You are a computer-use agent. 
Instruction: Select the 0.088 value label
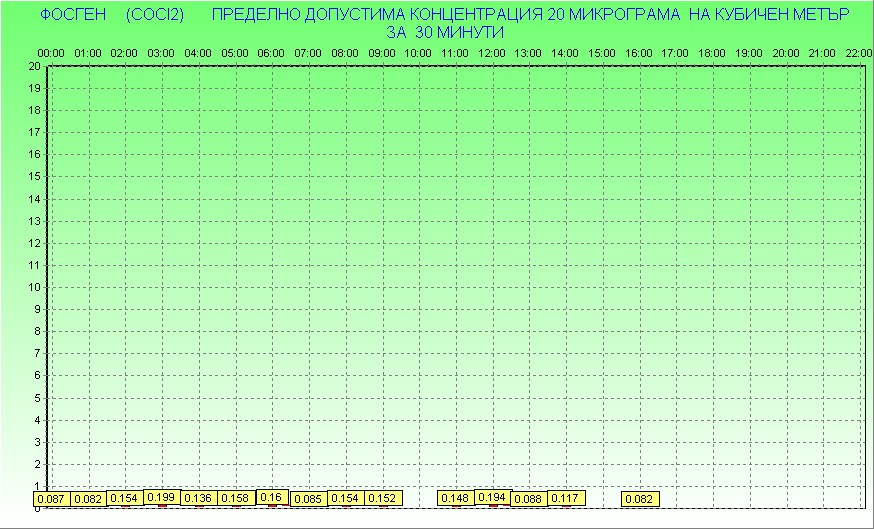point(529,499)
